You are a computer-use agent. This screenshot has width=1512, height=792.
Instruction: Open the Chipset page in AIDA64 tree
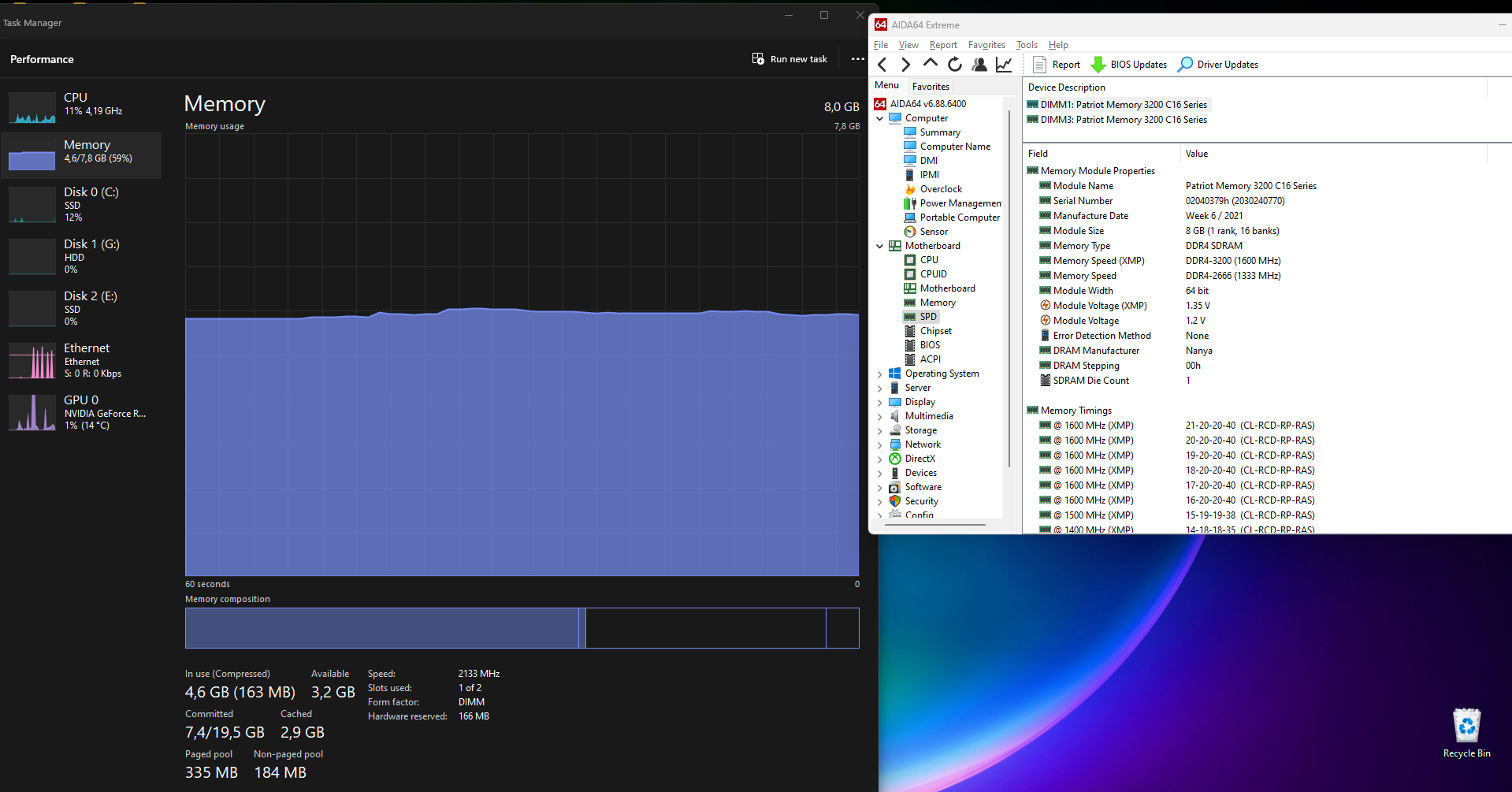point(935,331)
